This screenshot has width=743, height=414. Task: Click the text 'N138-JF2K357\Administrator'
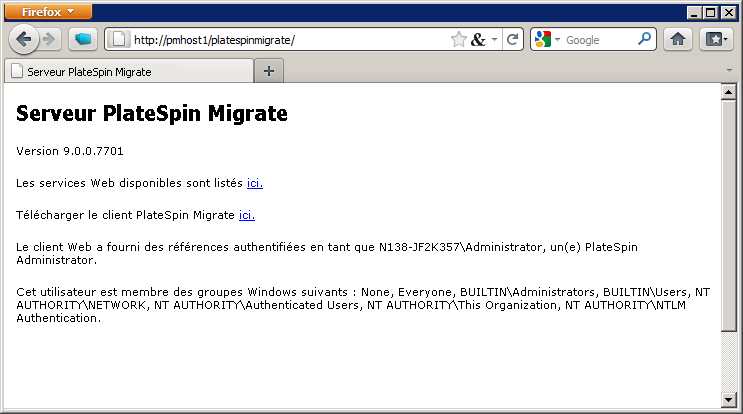tap(461, 247)
